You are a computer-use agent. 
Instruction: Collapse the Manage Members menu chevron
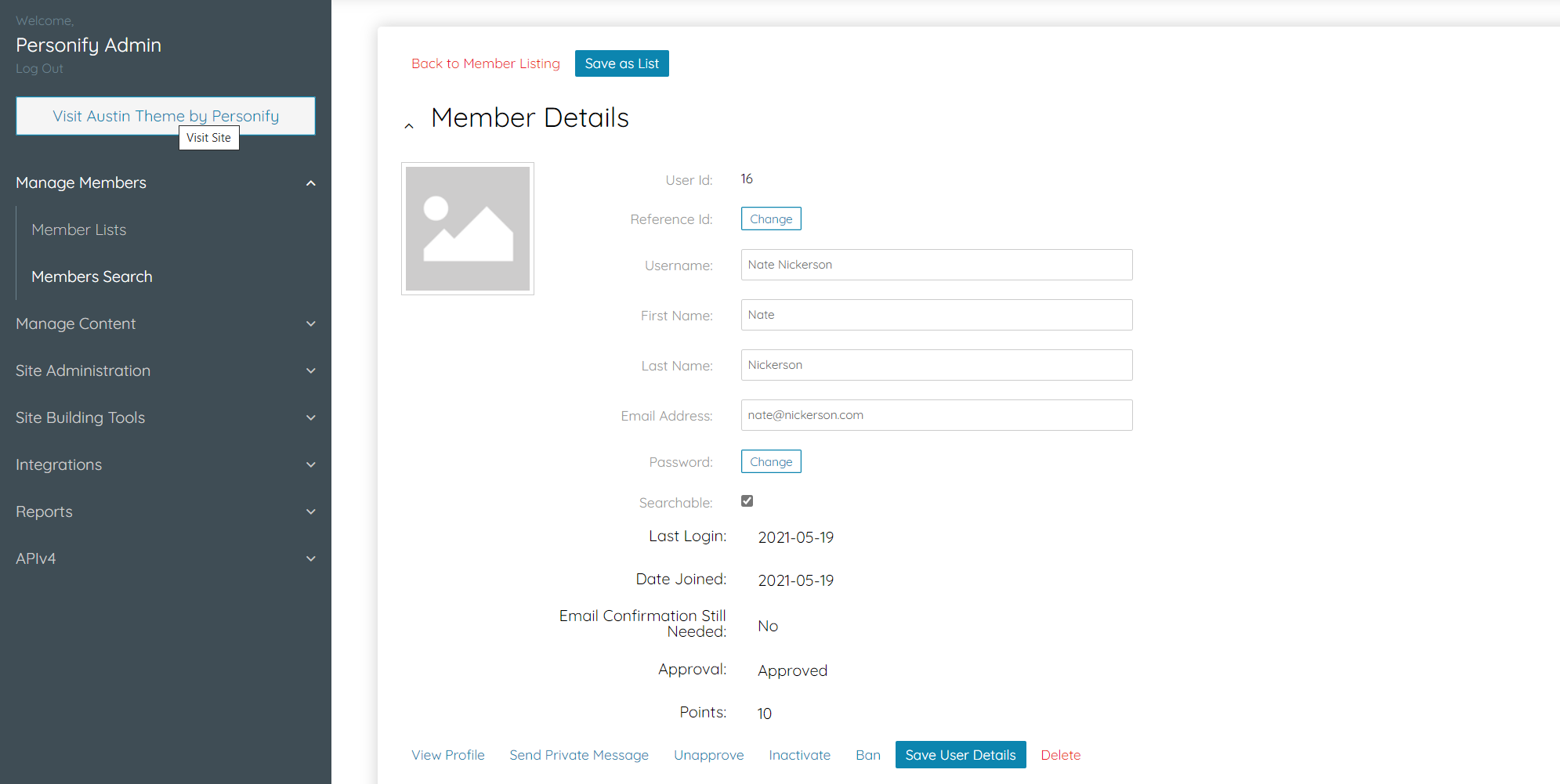pyautogui.click(x=311, y=183)
